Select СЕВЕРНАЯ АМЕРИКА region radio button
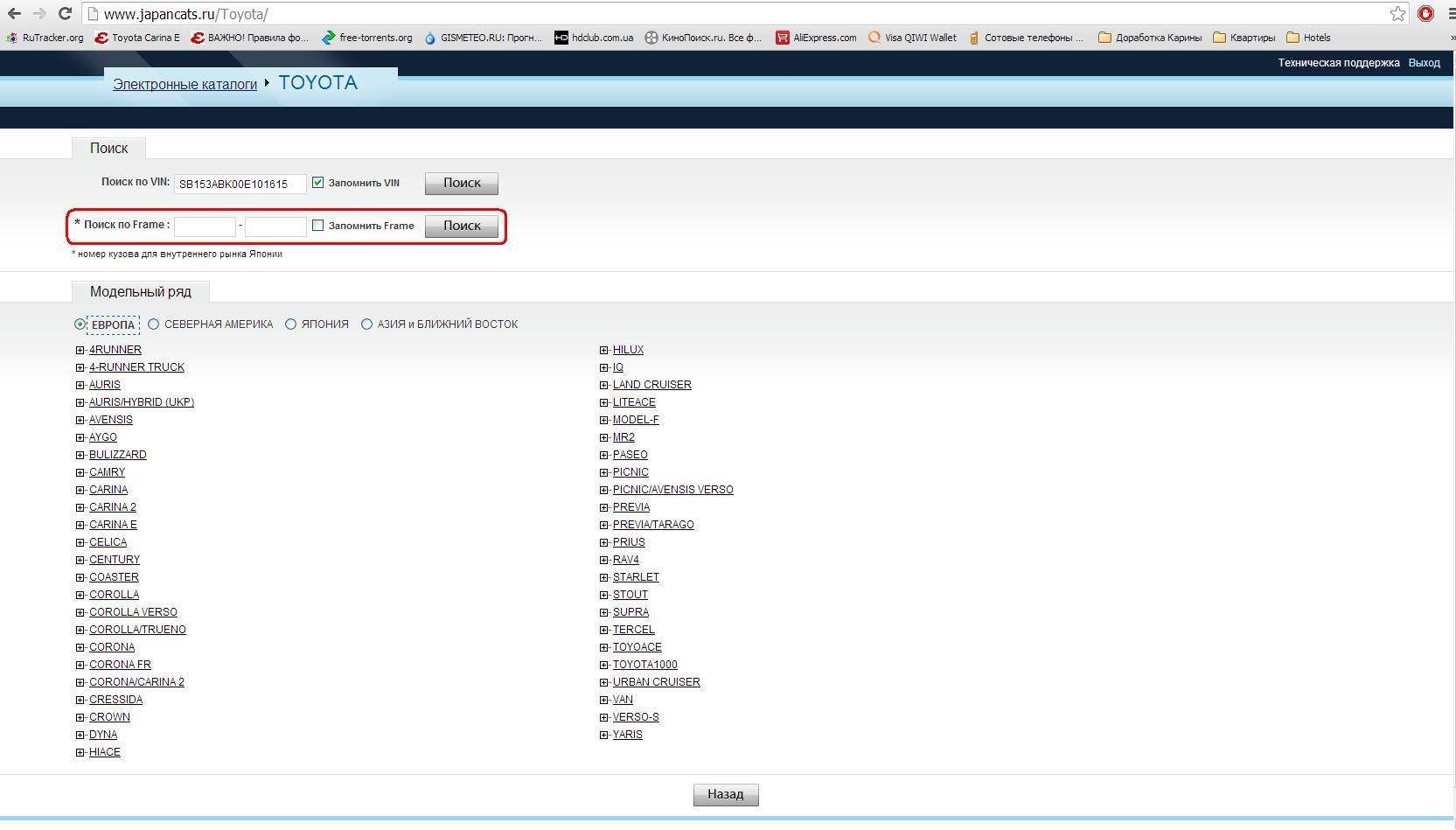This screenshot has width=1456, height=830. (154, 324)
